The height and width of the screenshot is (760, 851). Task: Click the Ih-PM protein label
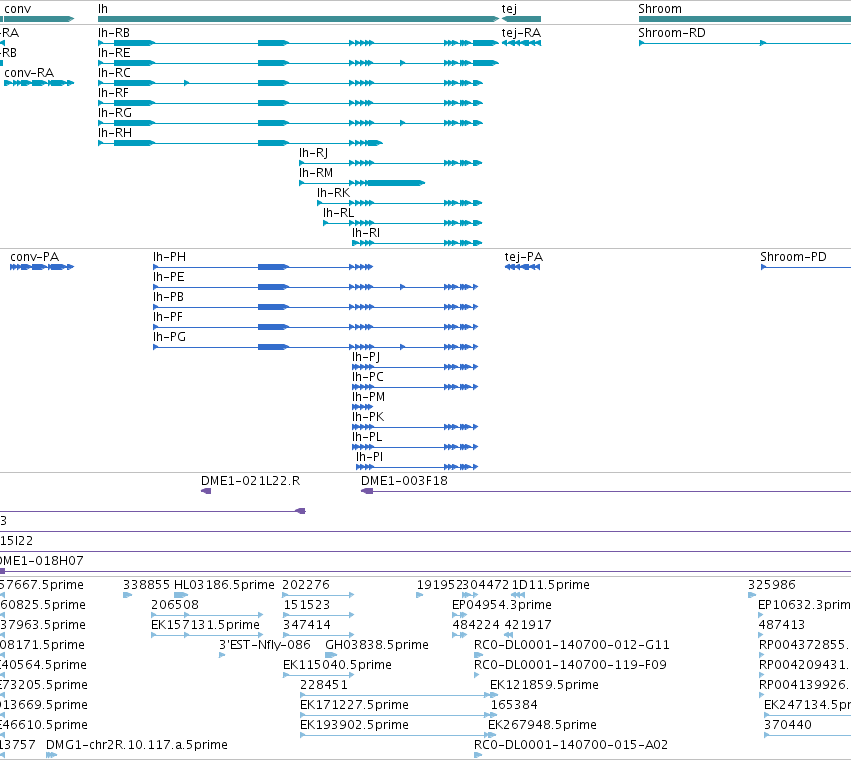[369, 397]
